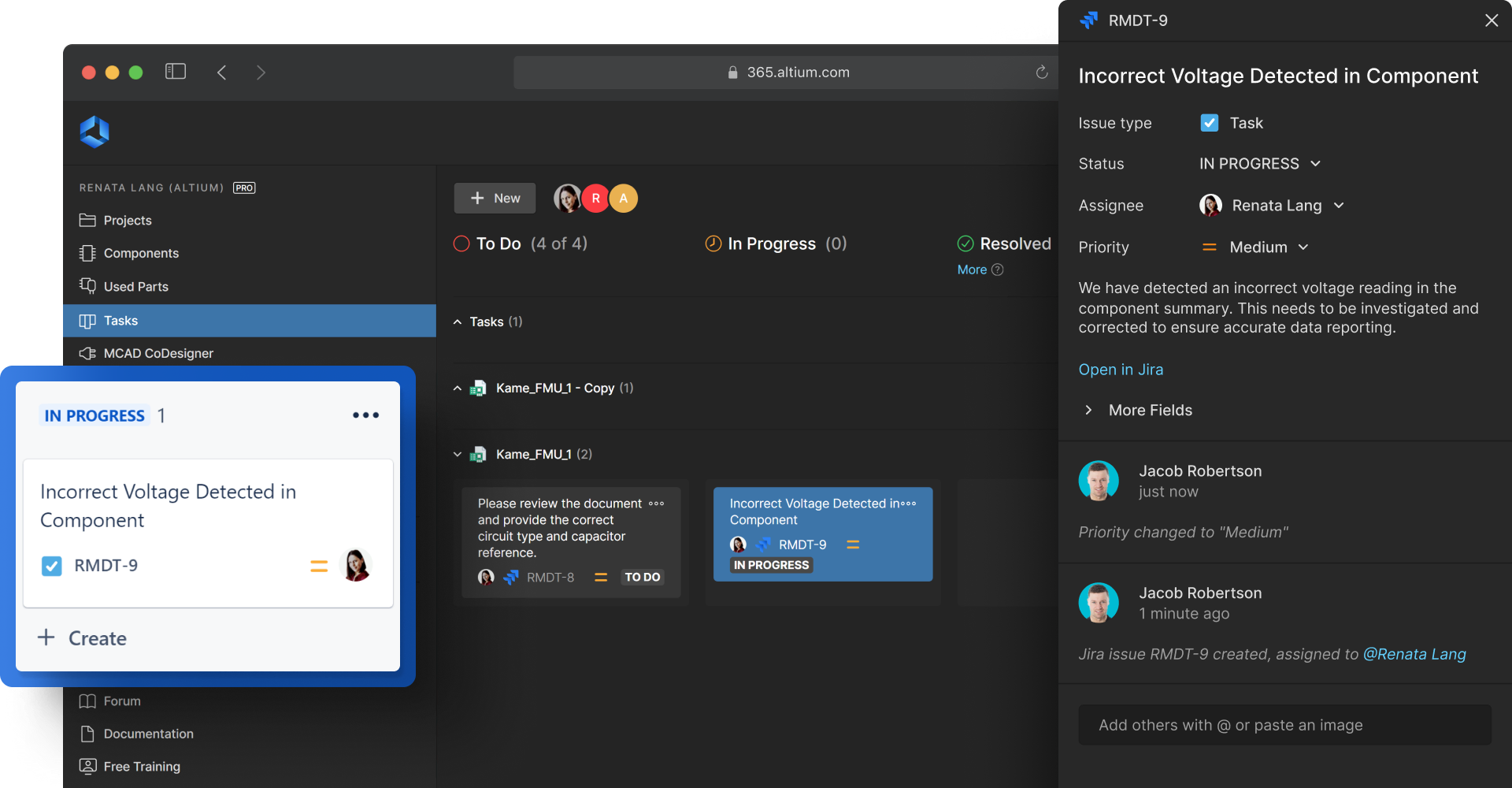Image resolution: width=1512 pixels, height=788 pixels.
Task: Open the Status IN PROGRESS dropdown
Action: pos(1259,164)
